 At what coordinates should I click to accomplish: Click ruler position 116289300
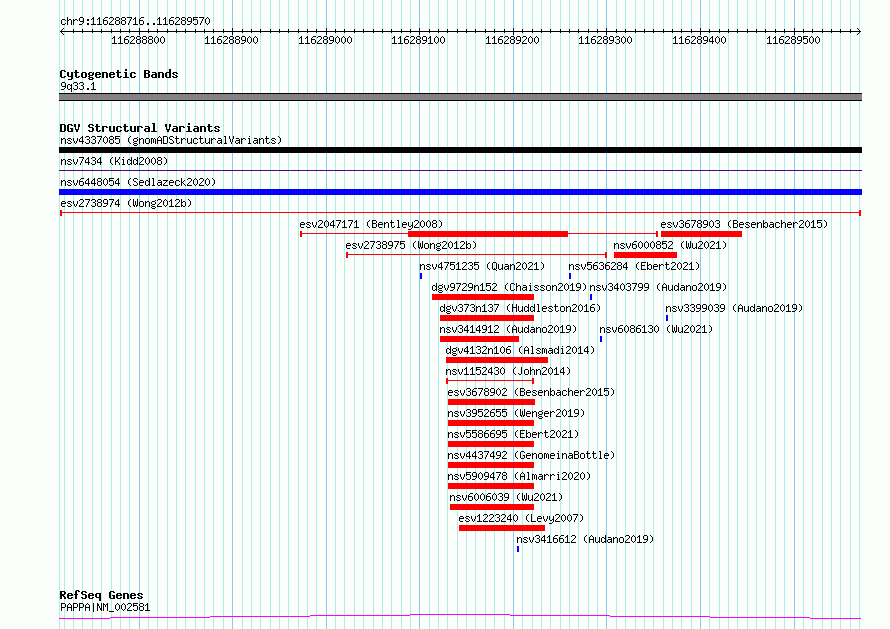(605, 40)
